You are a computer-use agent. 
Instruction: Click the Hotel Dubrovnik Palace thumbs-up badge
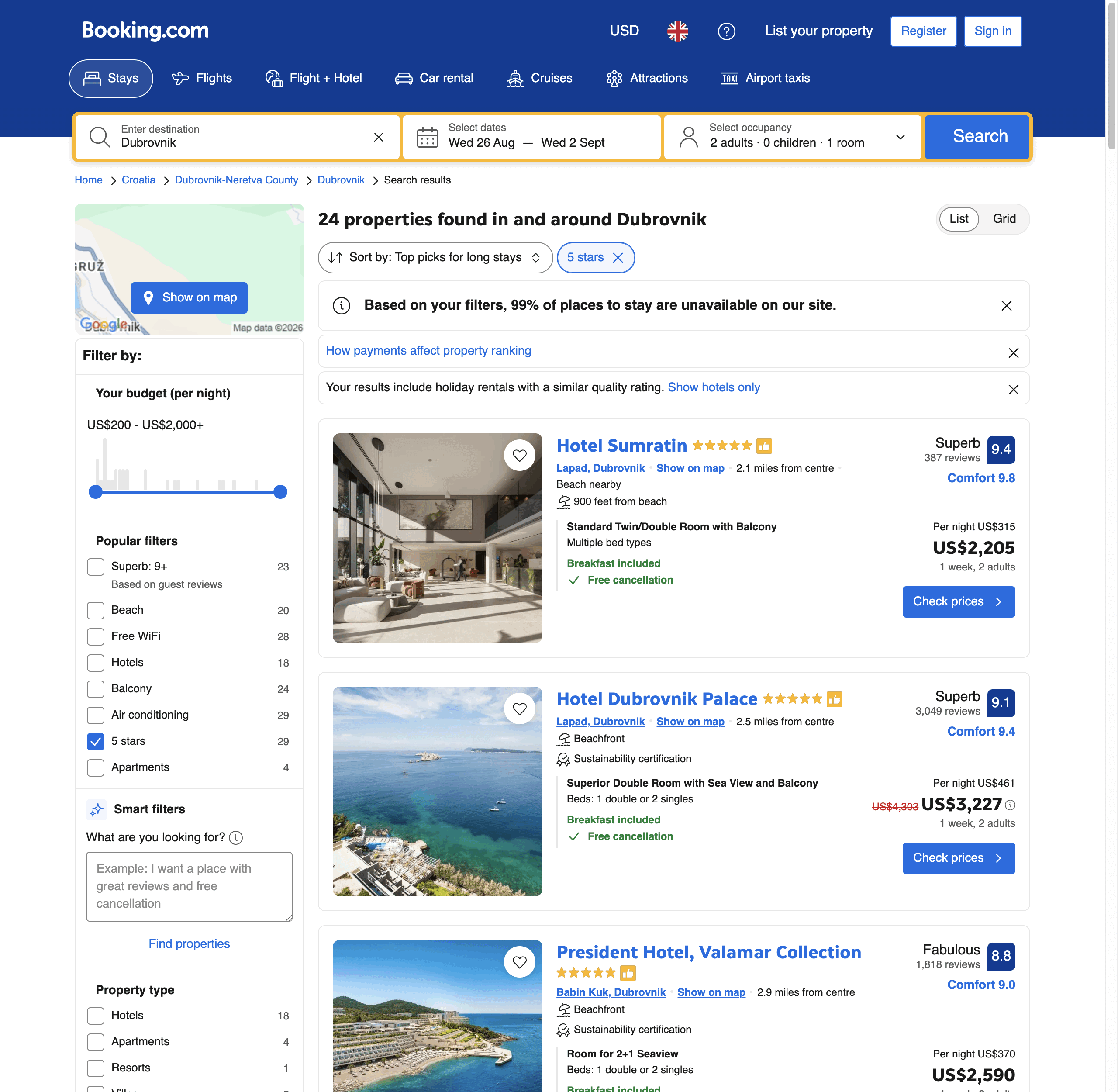(834, 699)
